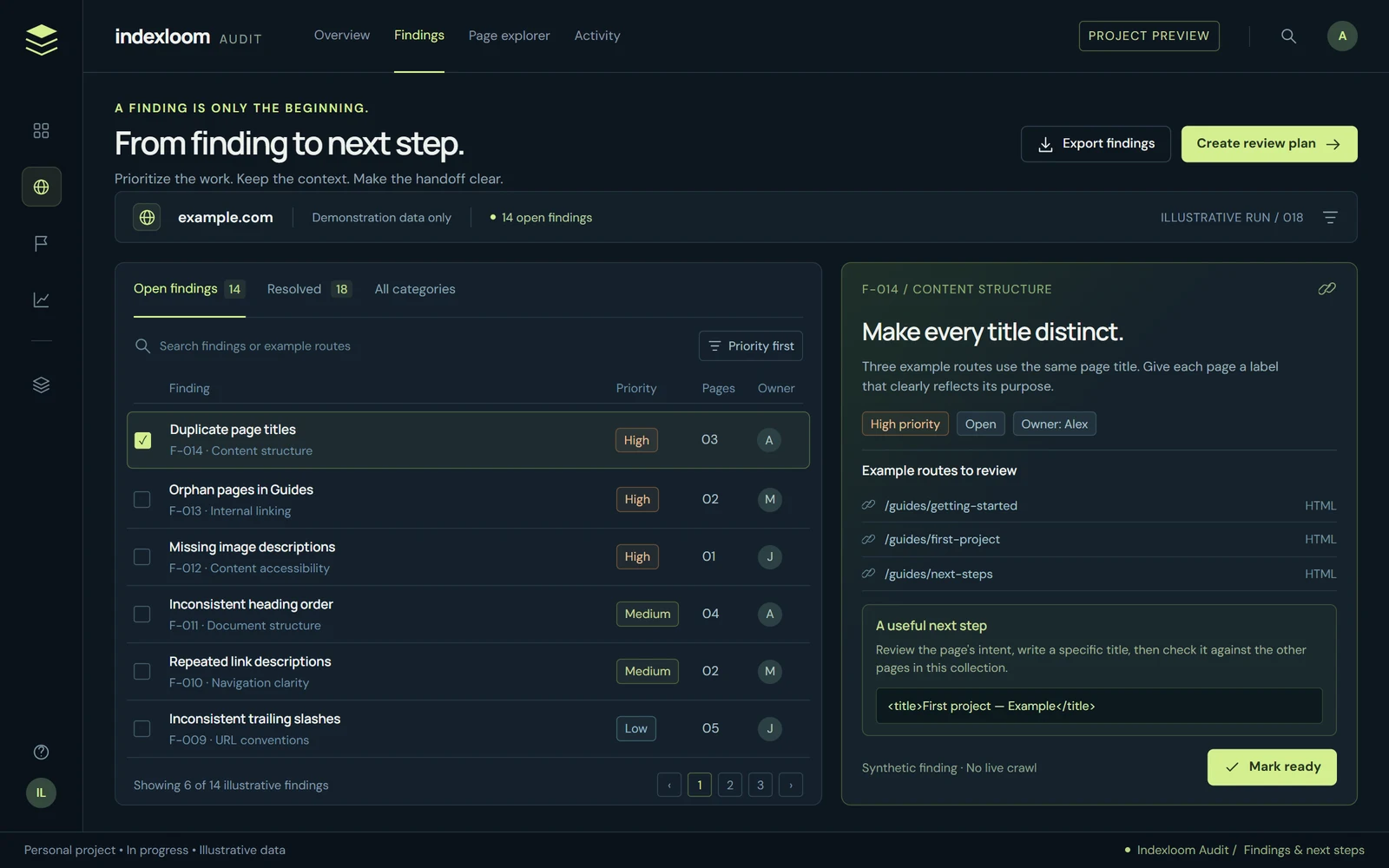
Task: Select the globe icon in the sidebar
Action: click(41, 187)
